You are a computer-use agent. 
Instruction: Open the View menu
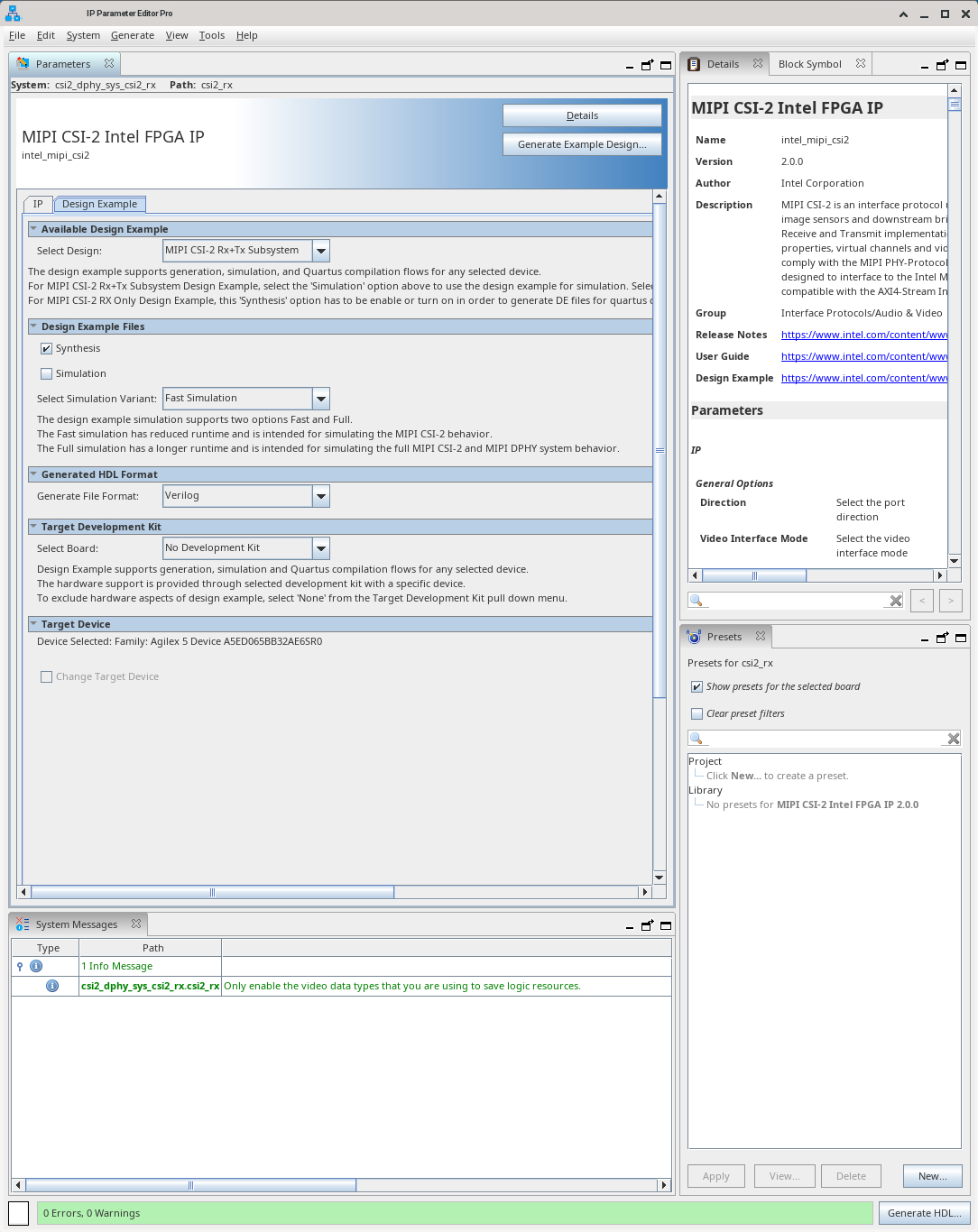tap(177, 35)
